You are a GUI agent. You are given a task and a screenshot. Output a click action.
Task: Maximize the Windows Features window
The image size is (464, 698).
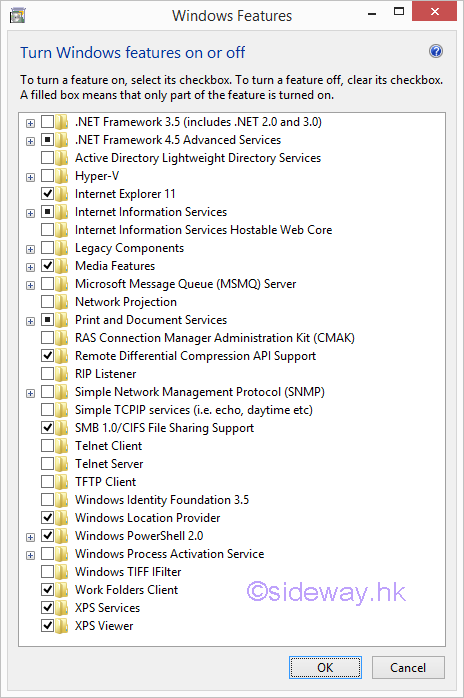[399, 12]
